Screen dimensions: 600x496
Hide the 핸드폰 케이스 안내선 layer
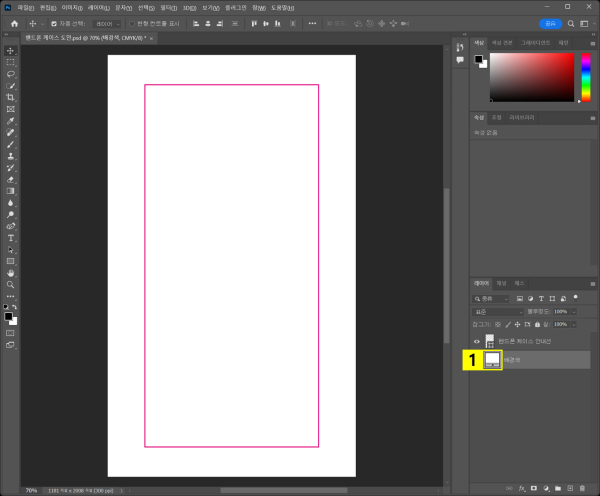477,341
